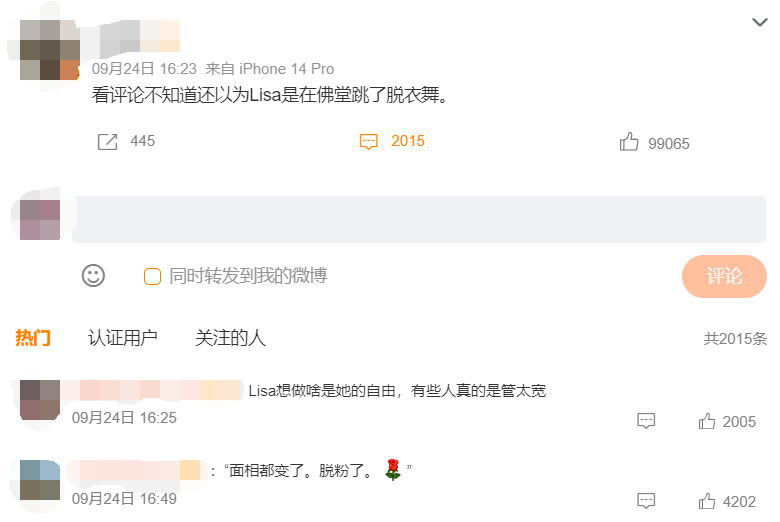Expand the post options chevron menu
The width and height of the screenshot is (780, 522).
[759, 22]
